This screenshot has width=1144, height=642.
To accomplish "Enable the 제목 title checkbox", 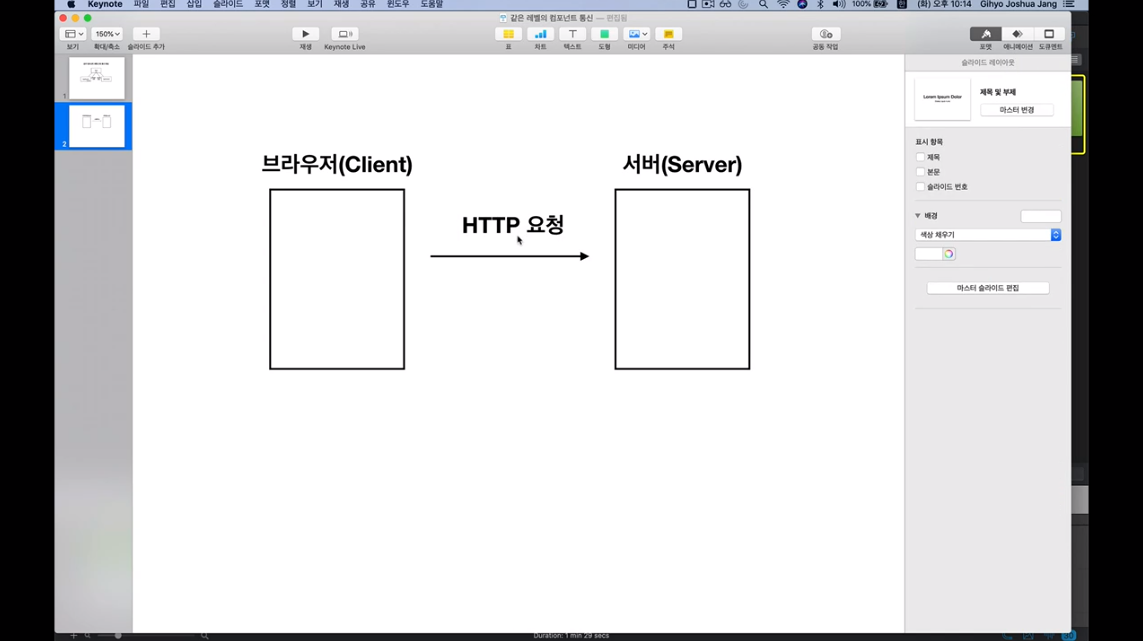I will point(920,157).
